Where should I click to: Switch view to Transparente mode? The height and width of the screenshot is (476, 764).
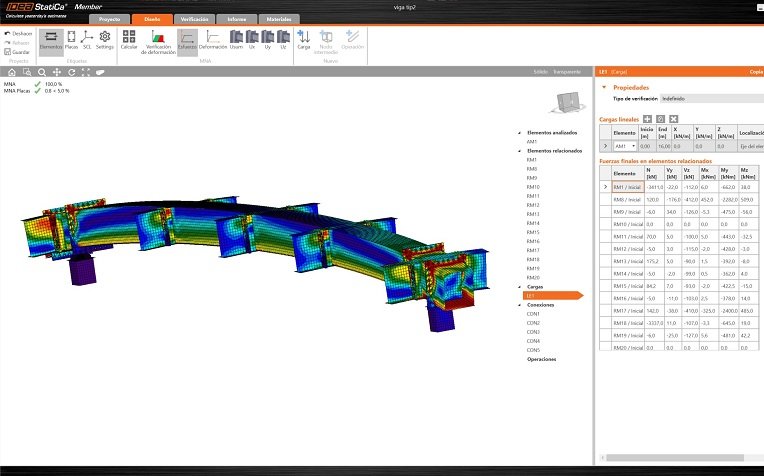[566, 72]
